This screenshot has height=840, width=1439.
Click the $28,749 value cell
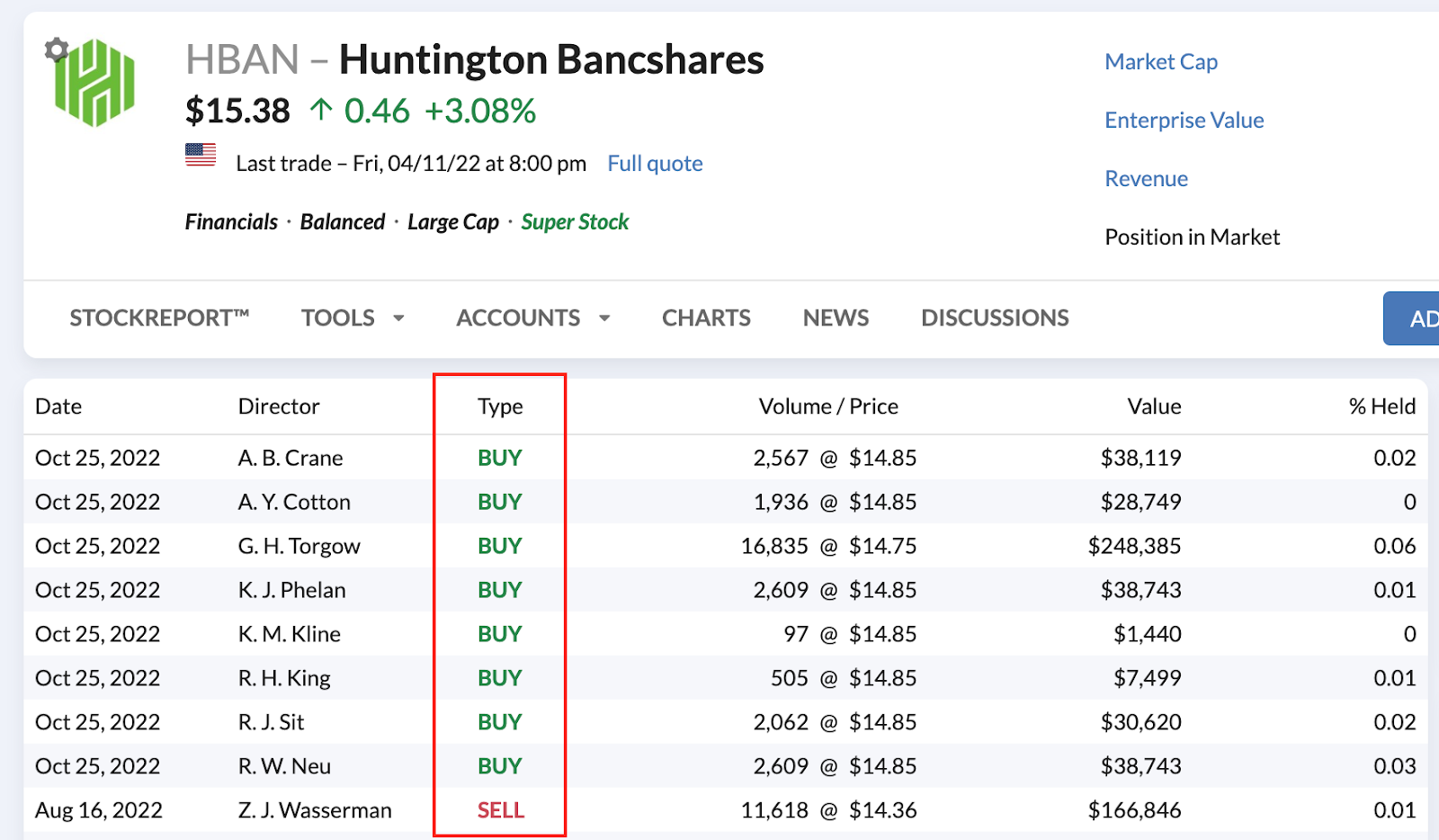tap(1141, 503)
